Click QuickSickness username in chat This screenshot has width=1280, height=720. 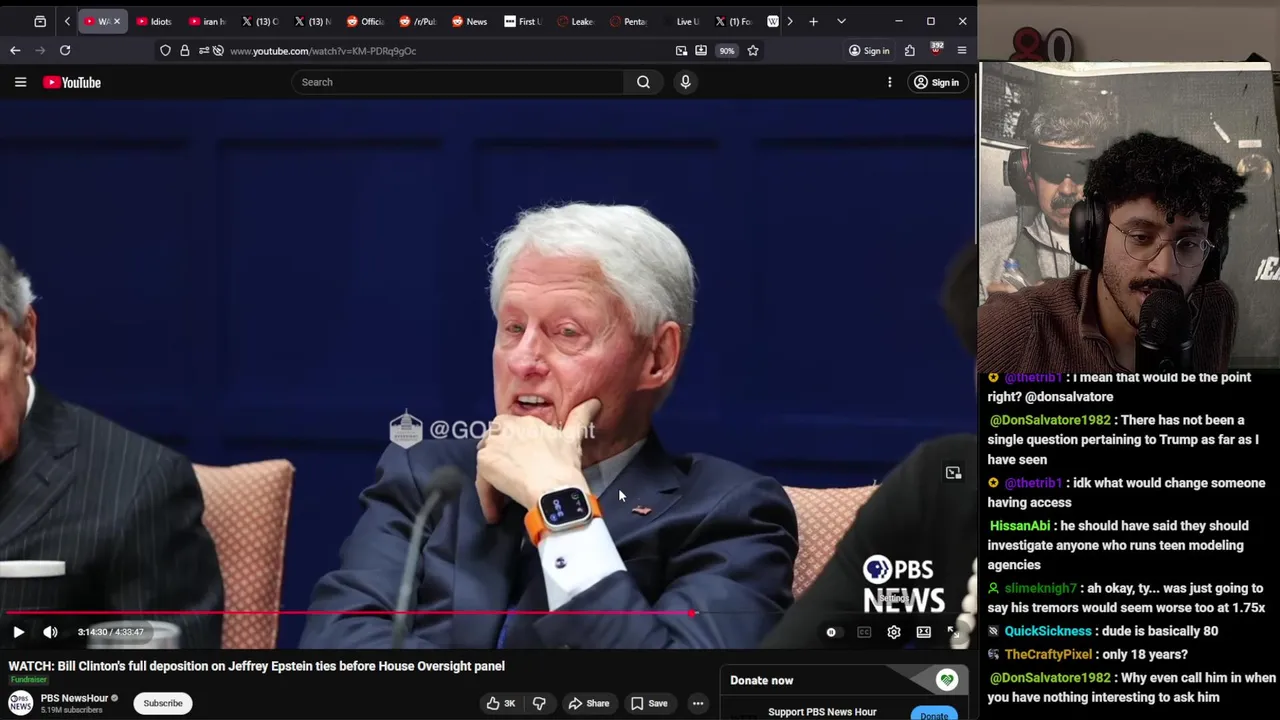tap(1048, 631)
